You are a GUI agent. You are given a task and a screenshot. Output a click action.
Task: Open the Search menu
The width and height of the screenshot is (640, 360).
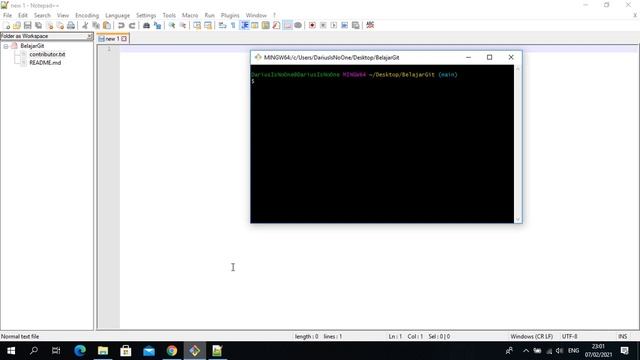point(42,15)
